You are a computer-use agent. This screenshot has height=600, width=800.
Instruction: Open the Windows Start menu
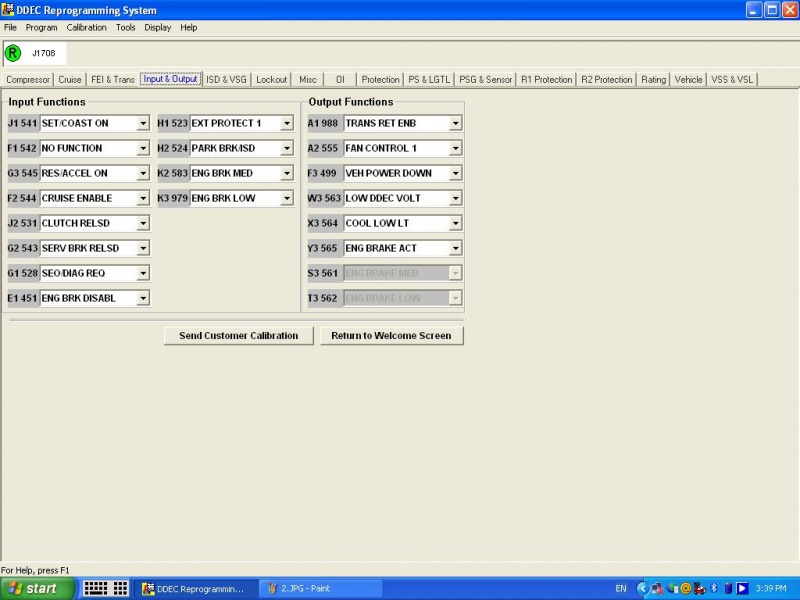click(x=34, y=588)
